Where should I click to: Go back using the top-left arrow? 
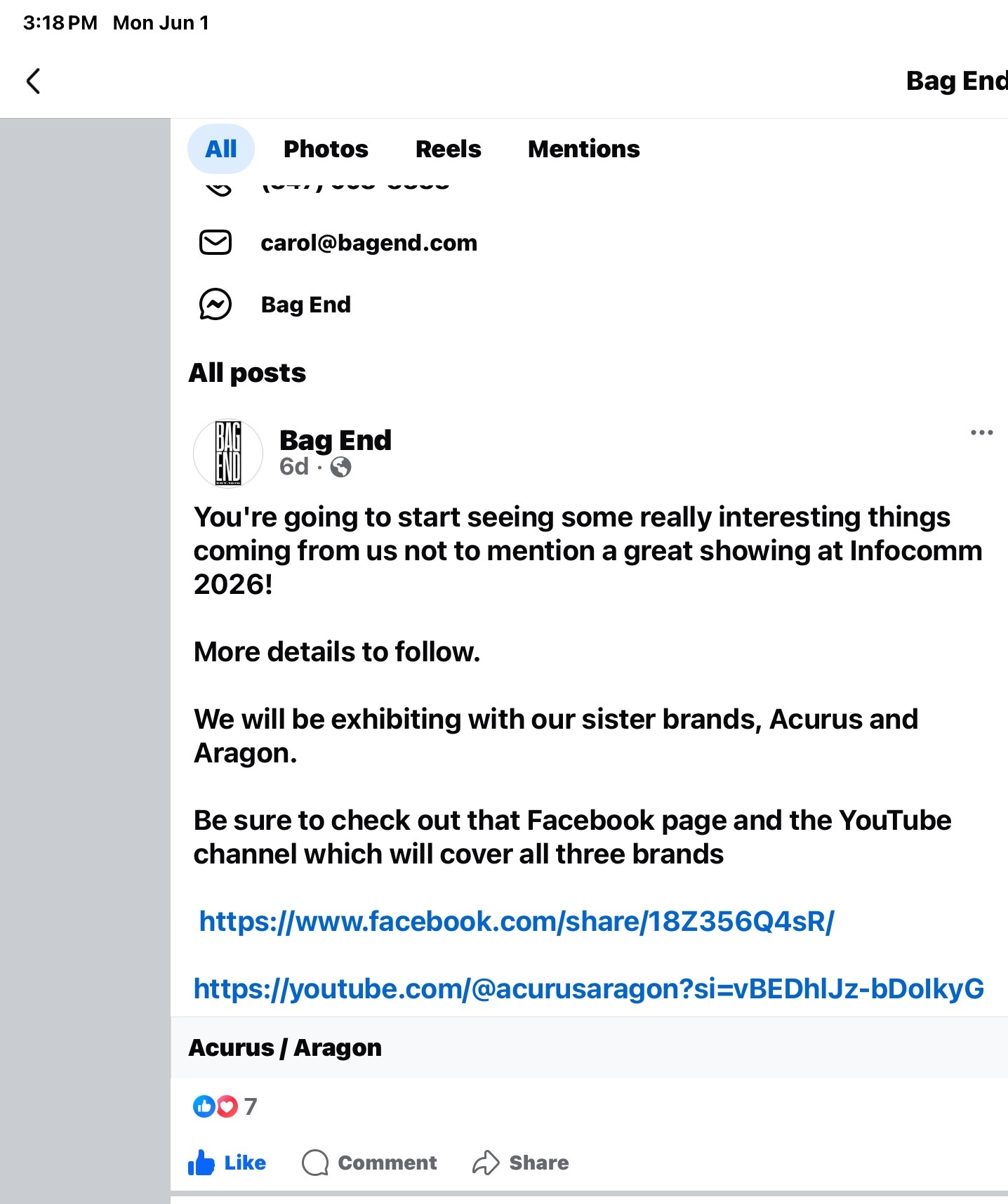[x=33, y=81]
